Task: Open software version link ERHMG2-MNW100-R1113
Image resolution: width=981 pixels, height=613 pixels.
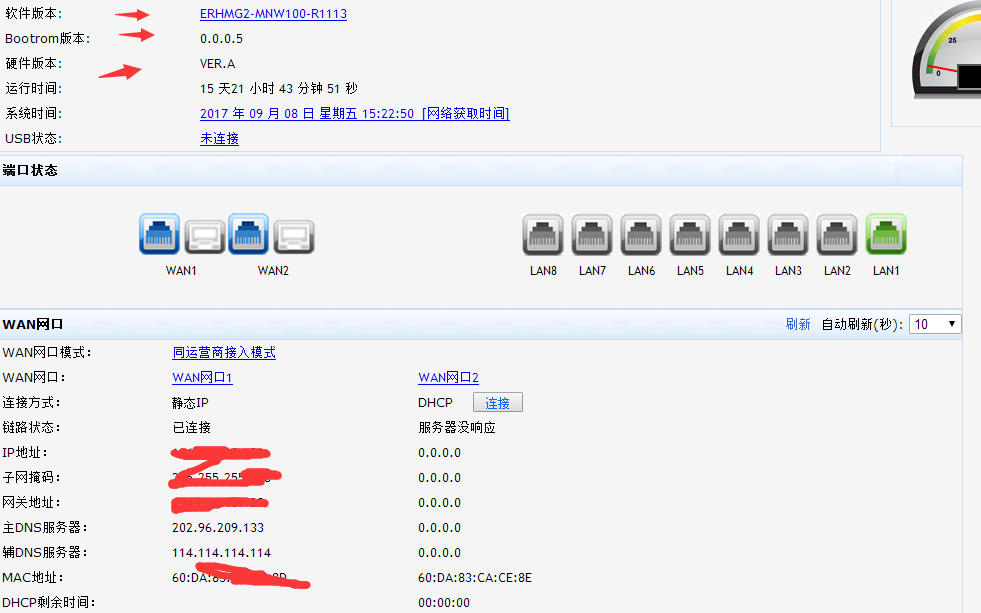Action: coord(273,14)
